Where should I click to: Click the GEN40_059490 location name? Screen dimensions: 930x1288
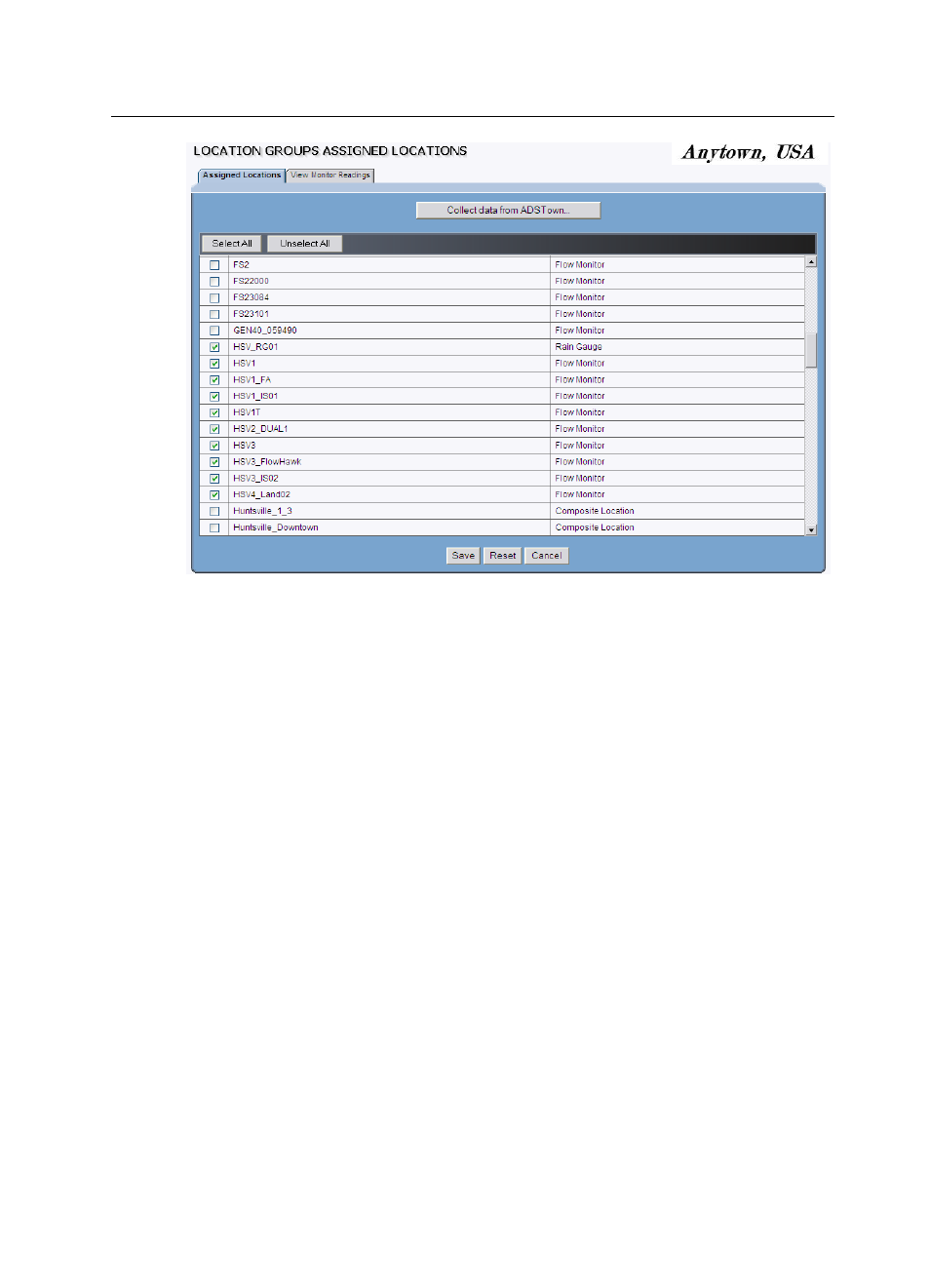[x=265, y=331]
